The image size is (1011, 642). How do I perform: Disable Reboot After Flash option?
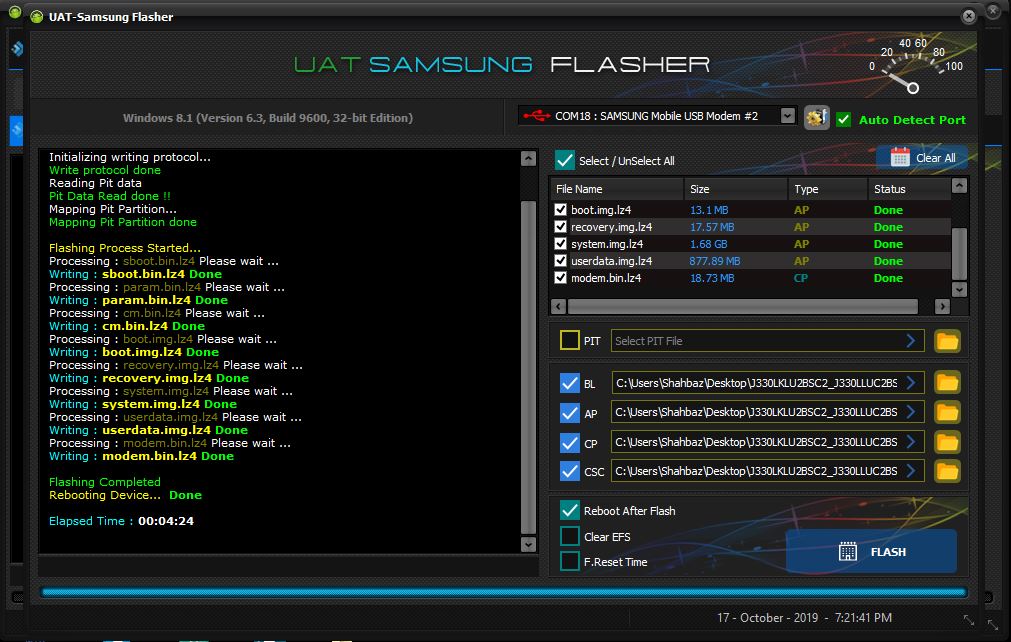tap(570, 511)
